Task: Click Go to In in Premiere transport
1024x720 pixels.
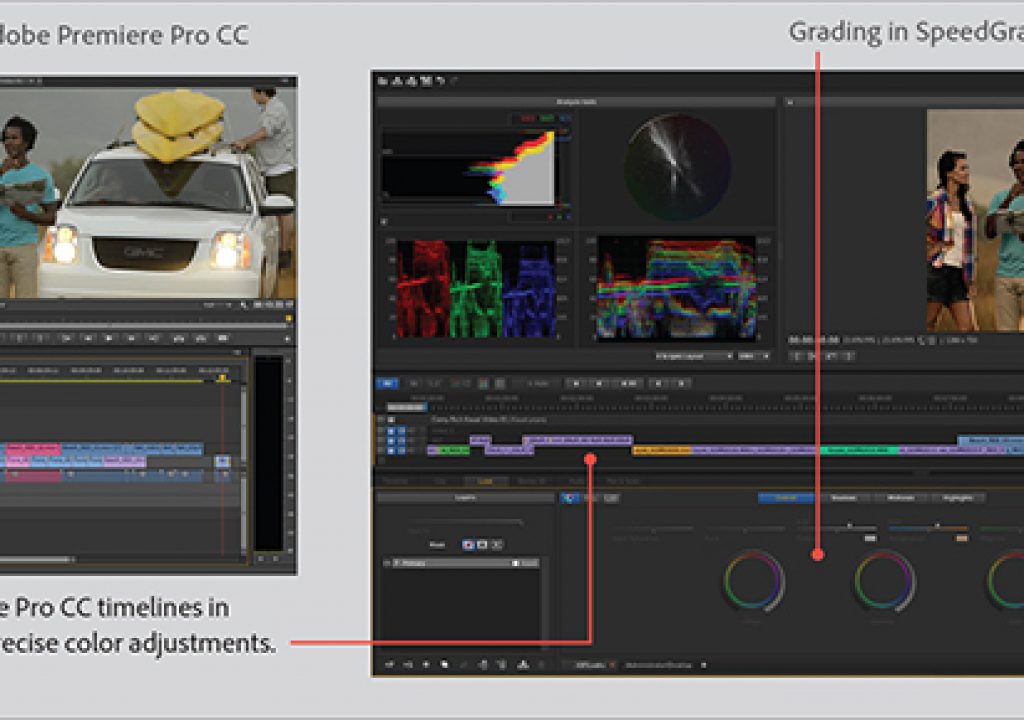Action: 66,338
